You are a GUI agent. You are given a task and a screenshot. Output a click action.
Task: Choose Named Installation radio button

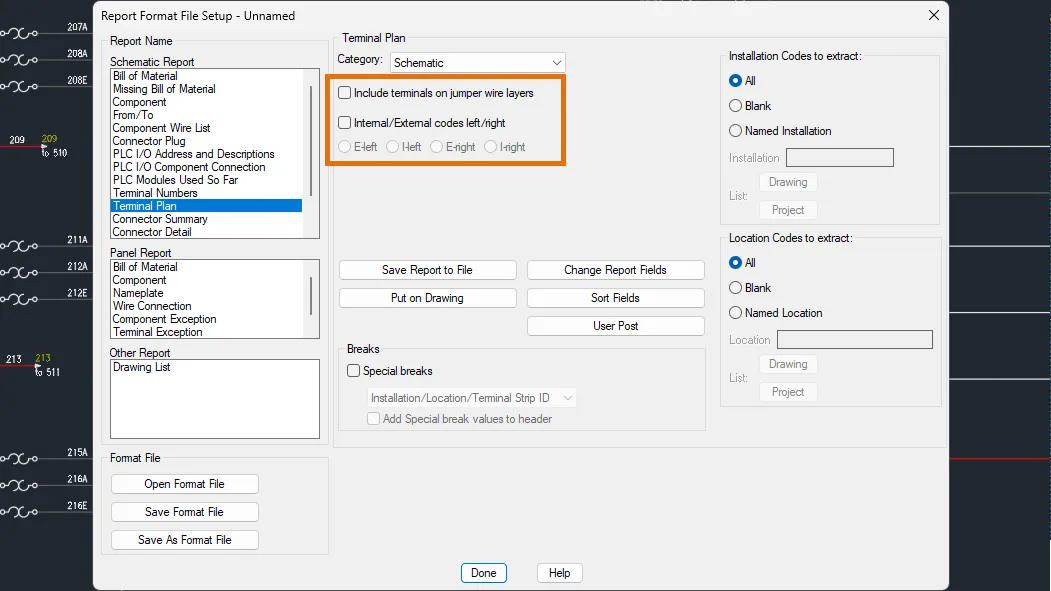click(x=736, y=131)
